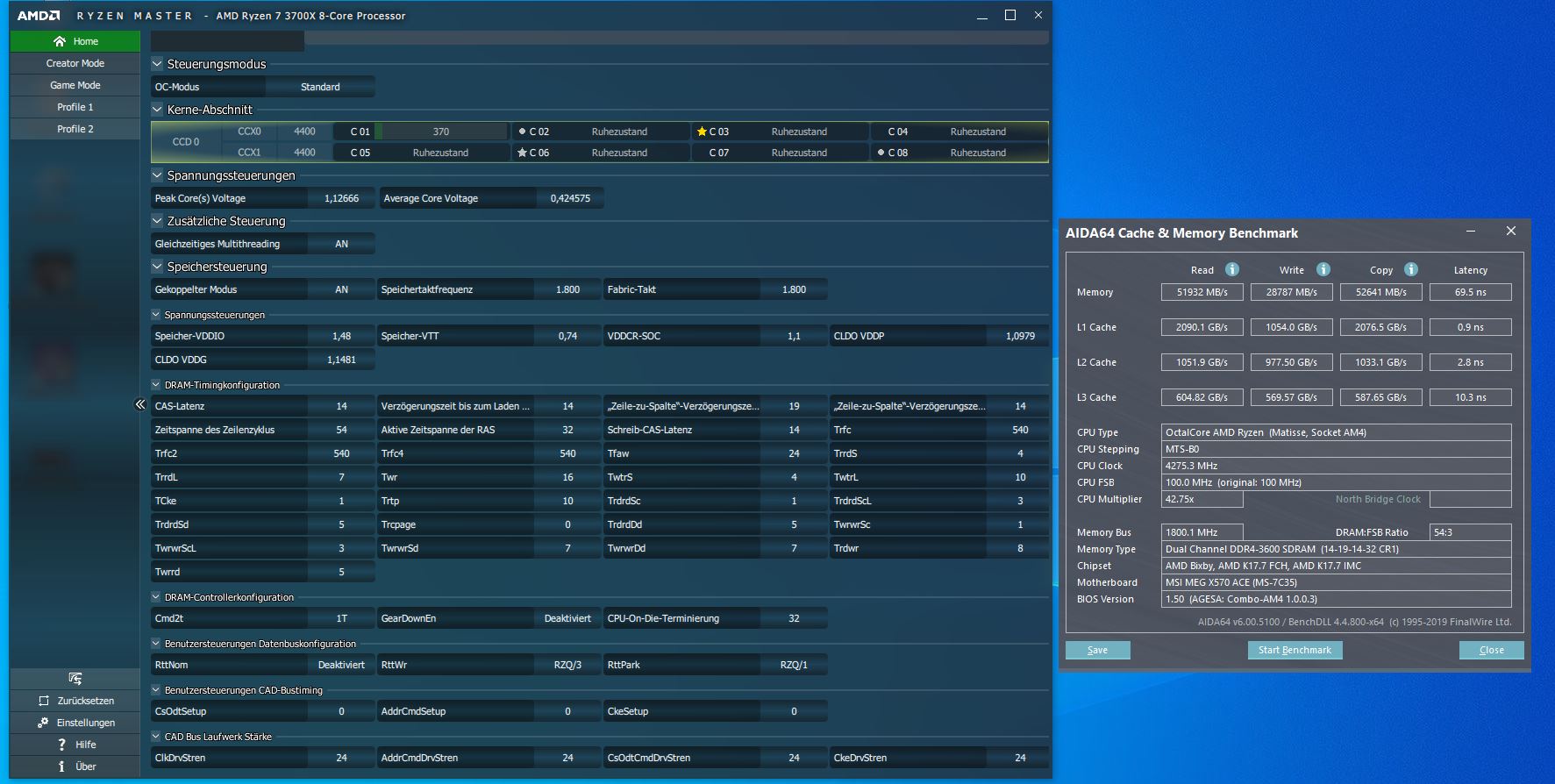Click Close button in AIDA64 window
This screenshot has width=1555, height=784.
point(1491,650)
